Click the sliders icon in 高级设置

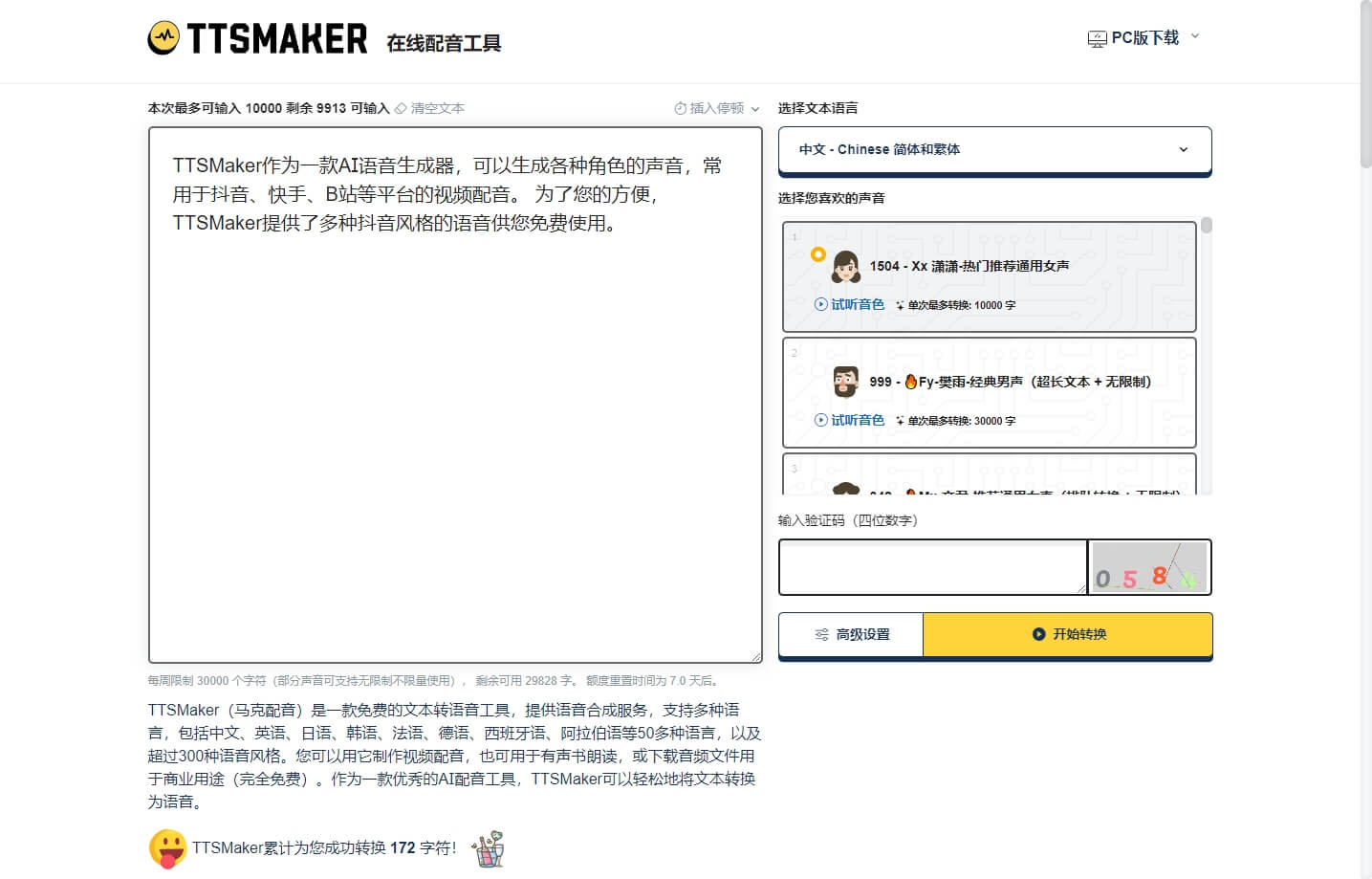[821, 634]
